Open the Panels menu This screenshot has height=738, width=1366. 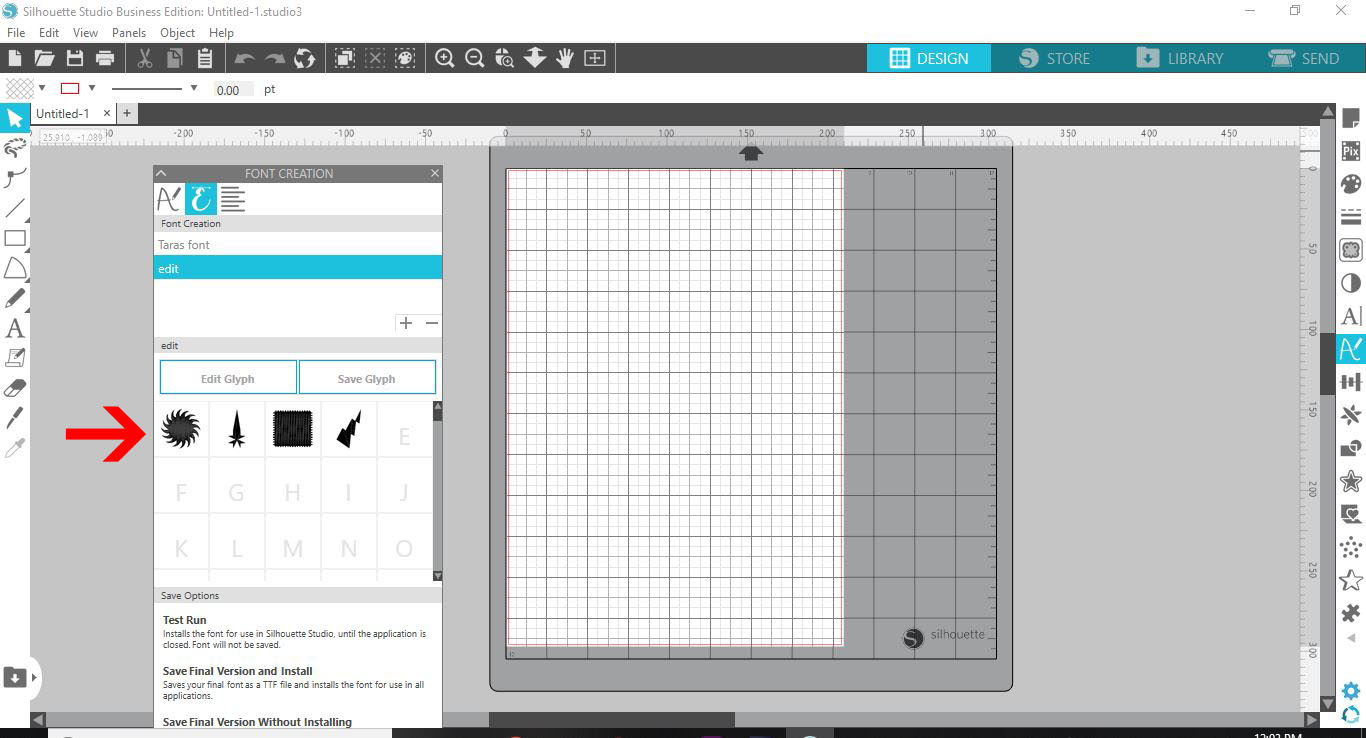[x=129, y=32]
